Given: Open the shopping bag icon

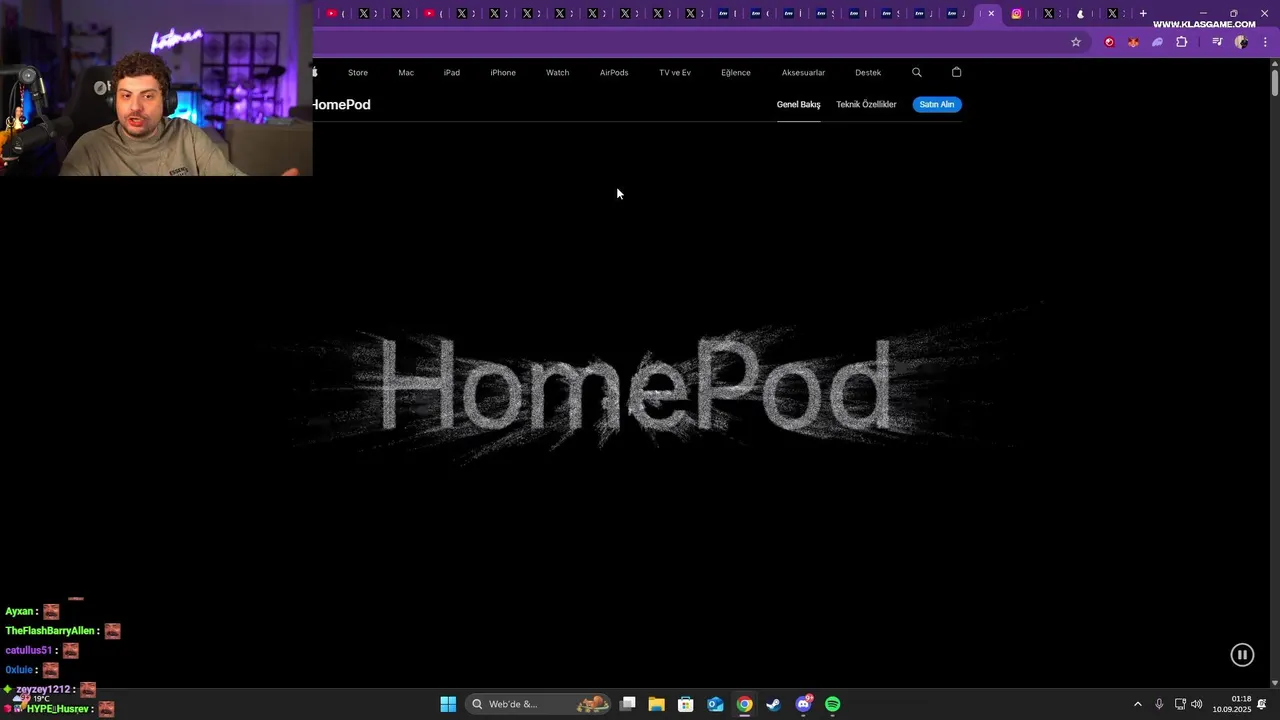Looking at the screenshot, I should click(956, 72).
